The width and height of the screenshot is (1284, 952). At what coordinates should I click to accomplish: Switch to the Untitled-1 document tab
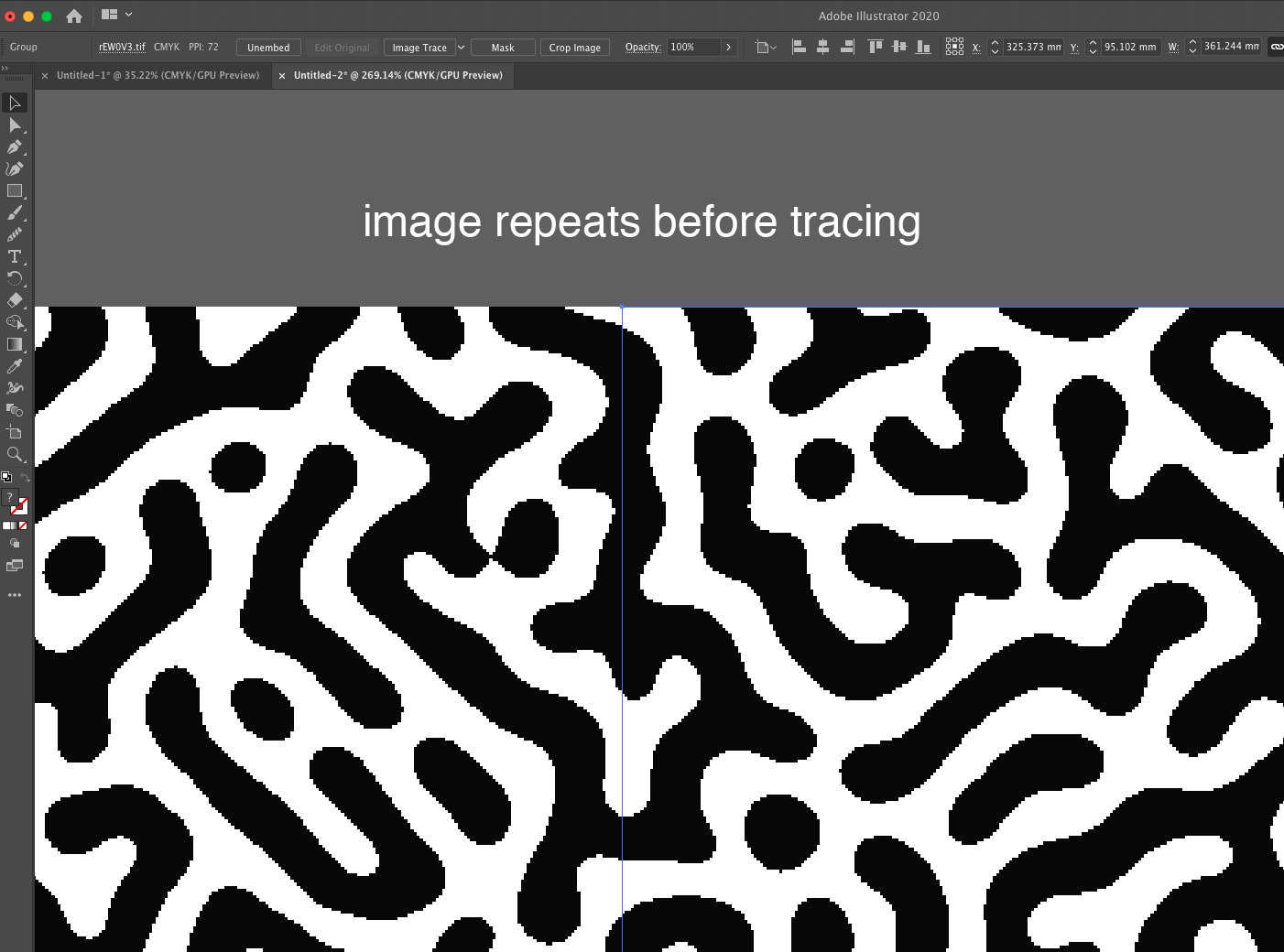(x=156, y=75)
